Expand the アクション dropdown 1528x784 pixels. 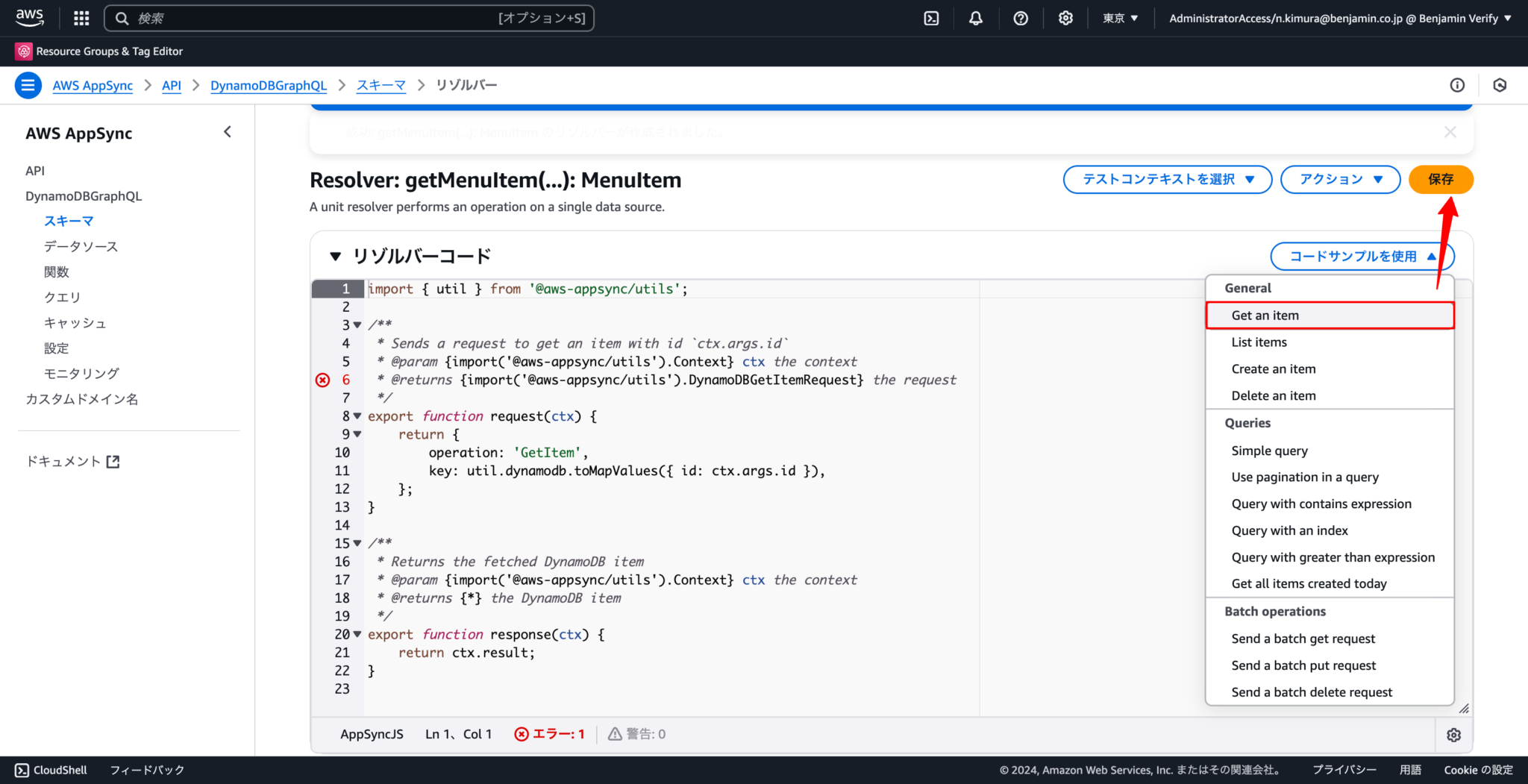point(1340,179)
